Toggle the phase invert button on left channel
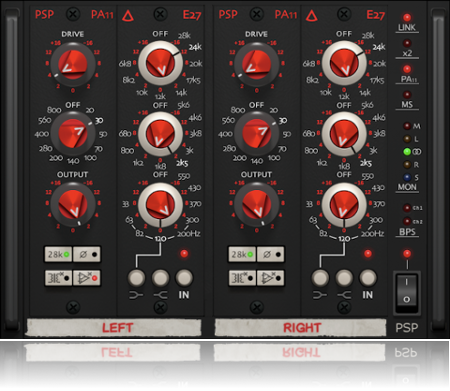The width and height of the screenshot is (450, 391). coord(87,254)
